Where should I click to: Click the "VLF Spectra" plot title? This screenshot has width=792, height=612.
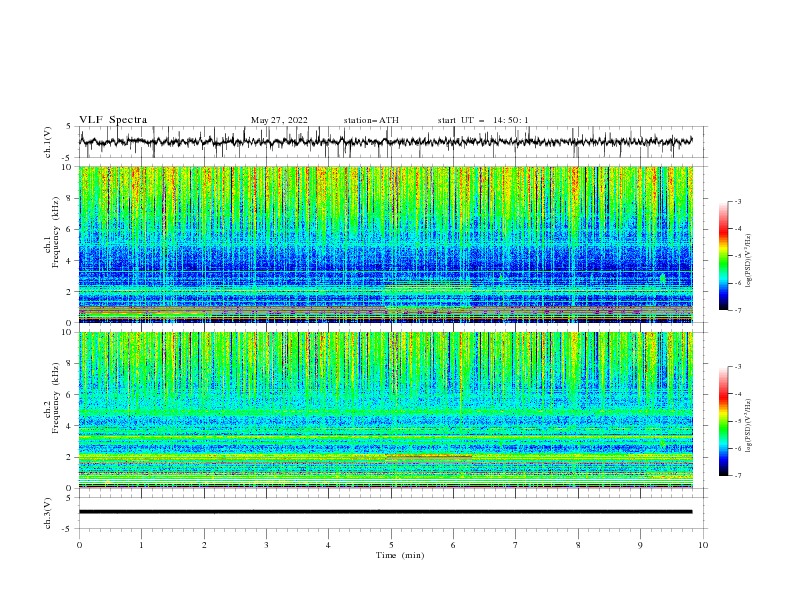click(113, 120)
